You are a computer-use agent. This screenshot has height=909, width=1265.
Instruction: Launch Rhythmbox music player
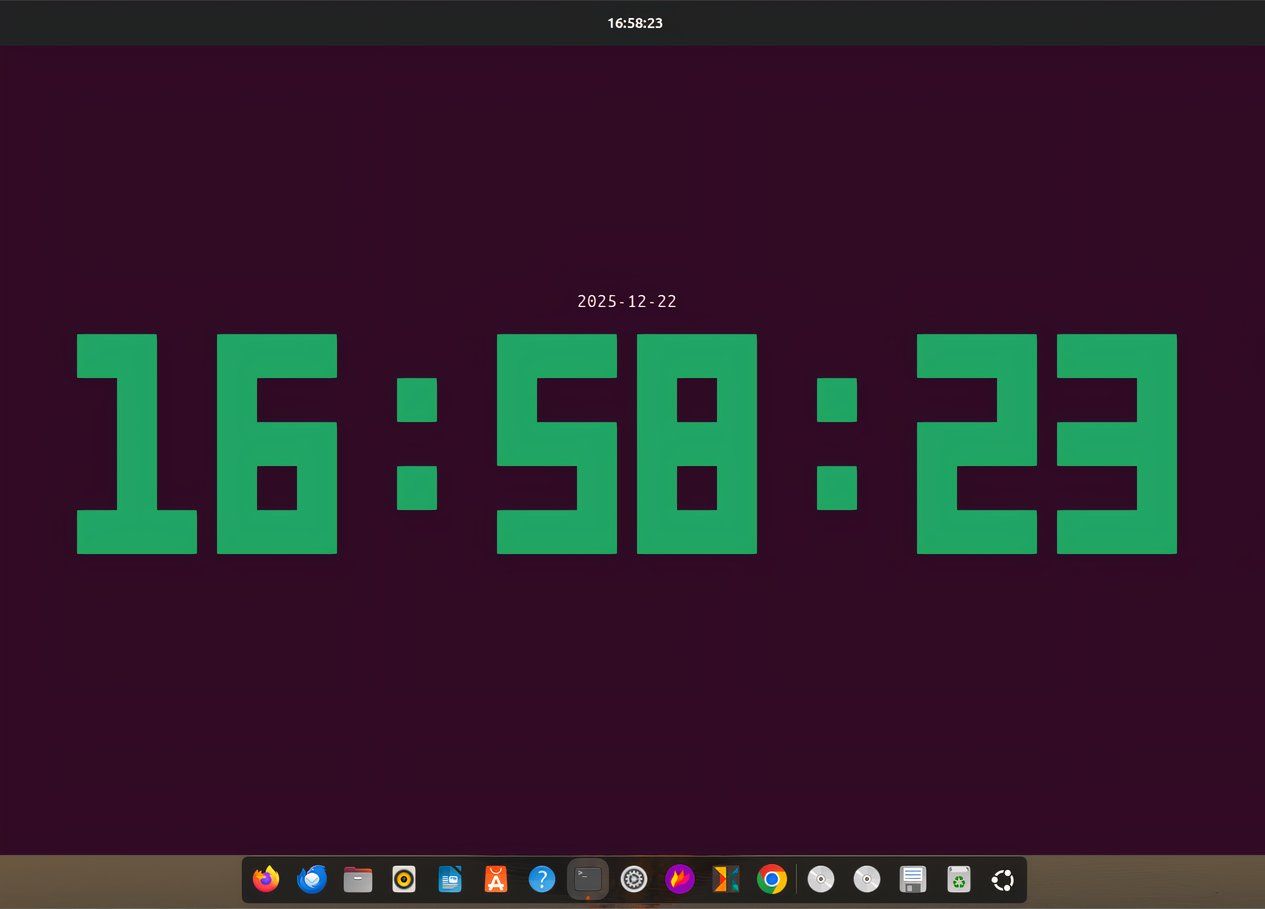[404, 879]
